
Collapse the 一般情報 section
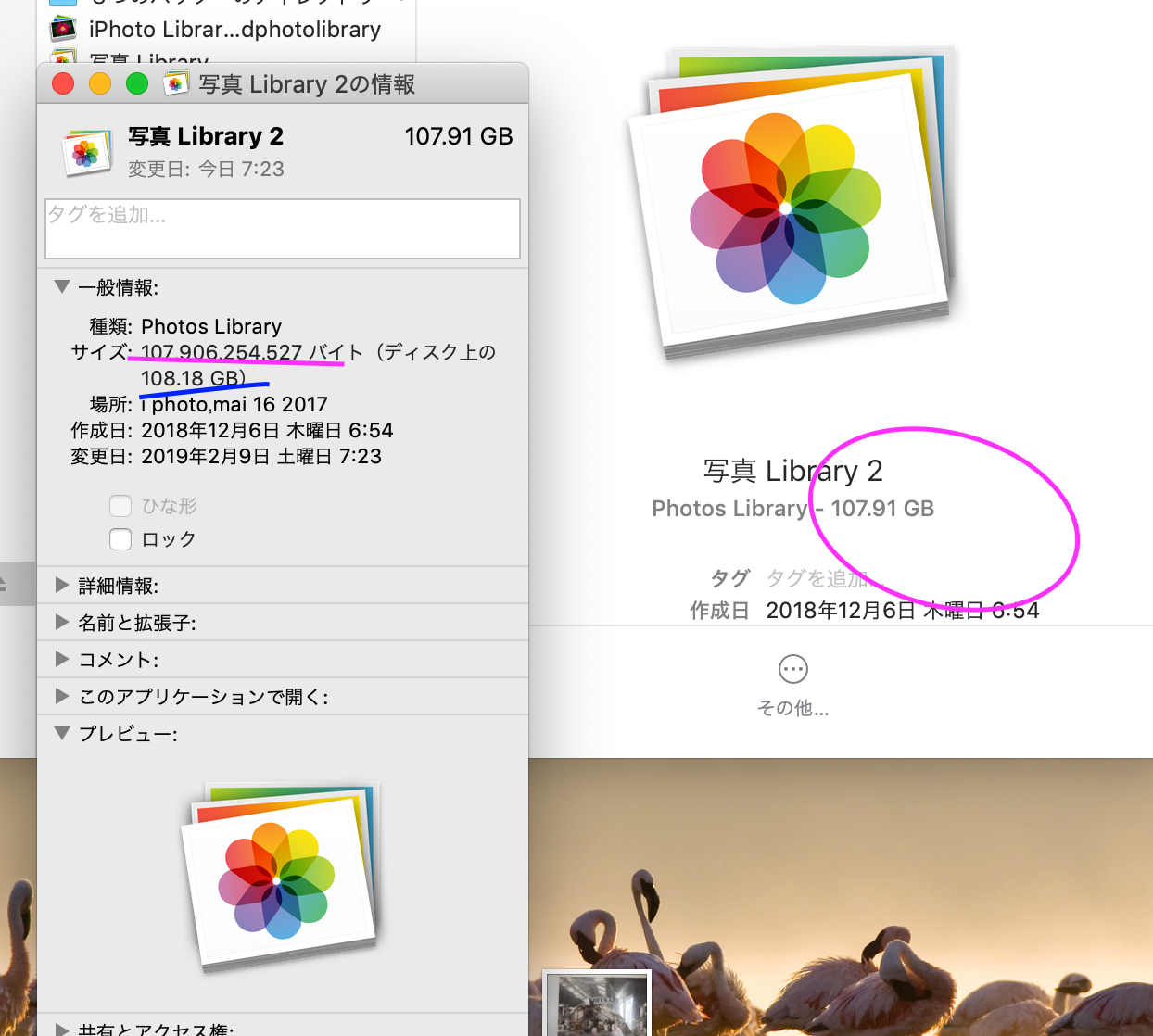[x=62, y=287]
